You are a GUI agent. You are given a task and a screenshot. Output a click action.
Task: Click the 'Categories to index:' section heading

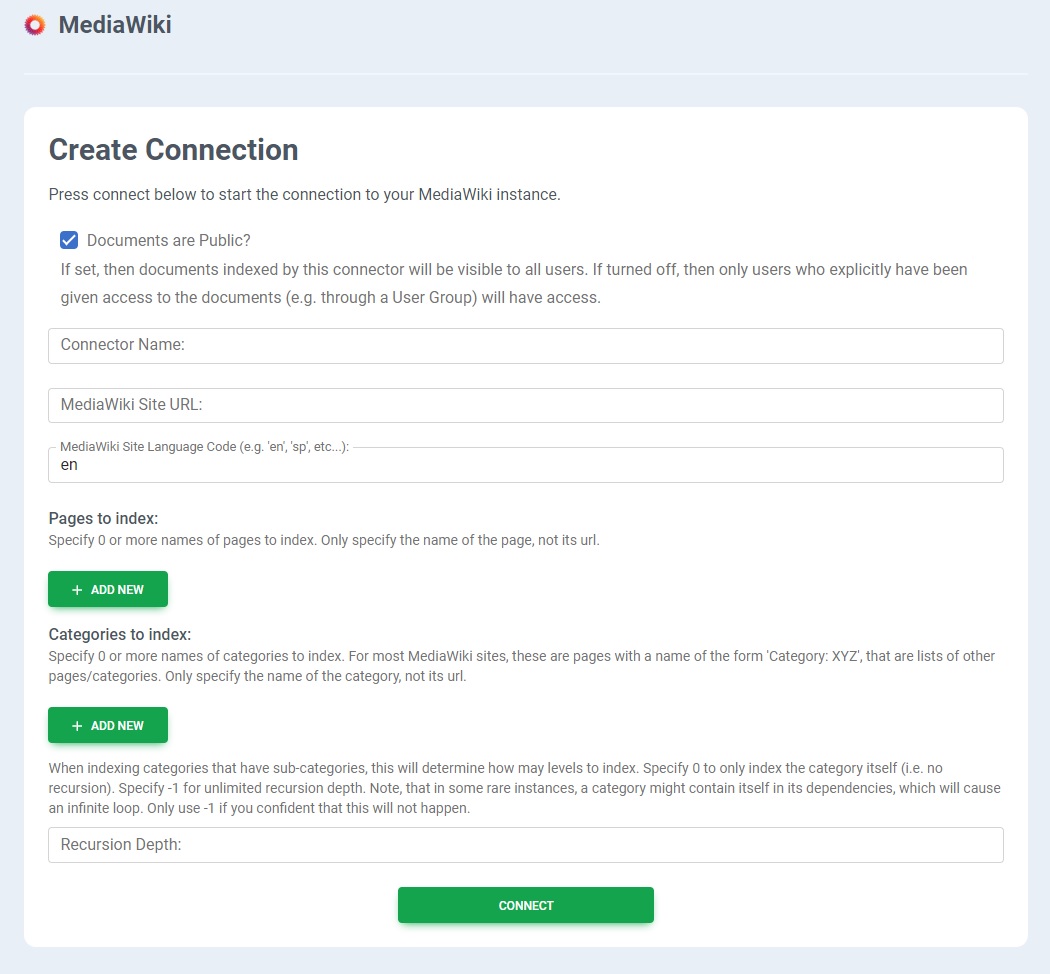click(x=119, y=634)
